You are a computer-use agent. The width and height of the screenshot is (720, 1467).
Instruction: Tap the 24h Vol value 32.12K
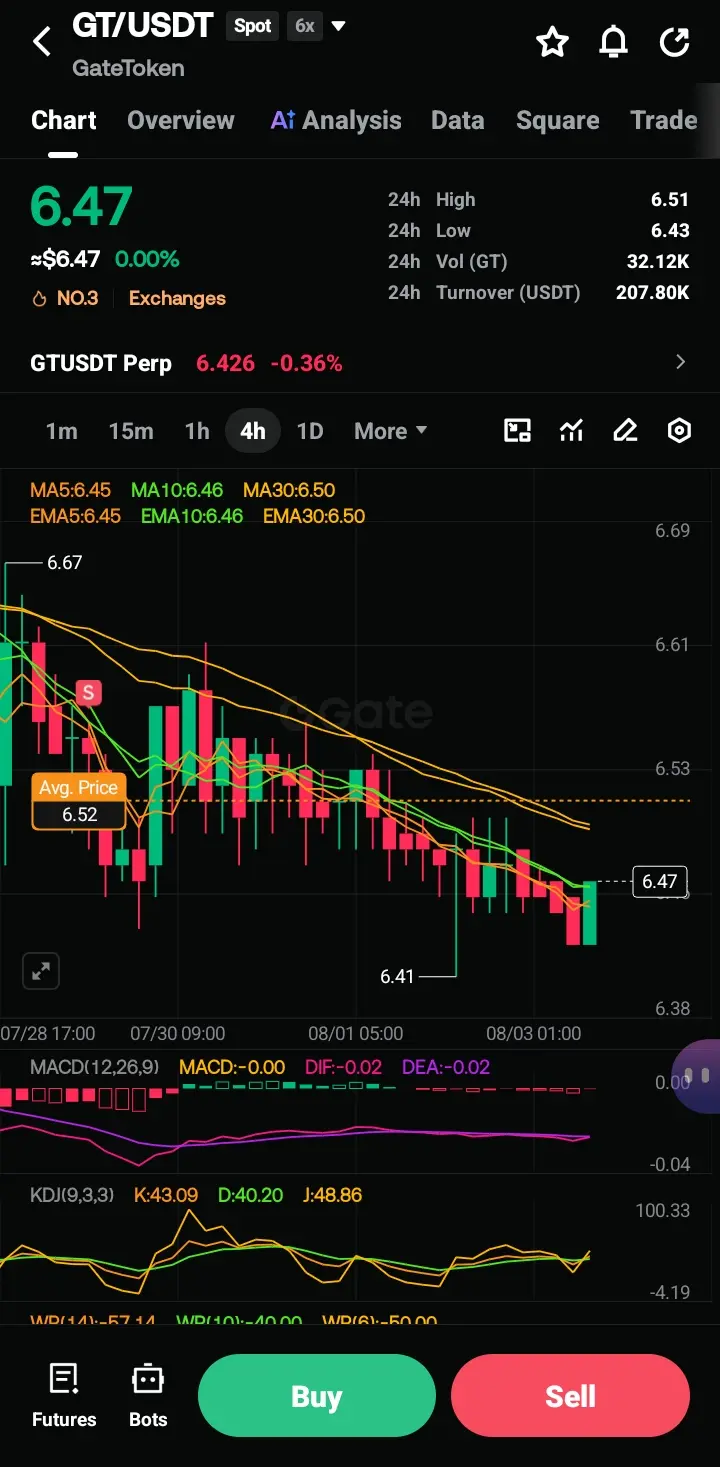tap(658, 262)
